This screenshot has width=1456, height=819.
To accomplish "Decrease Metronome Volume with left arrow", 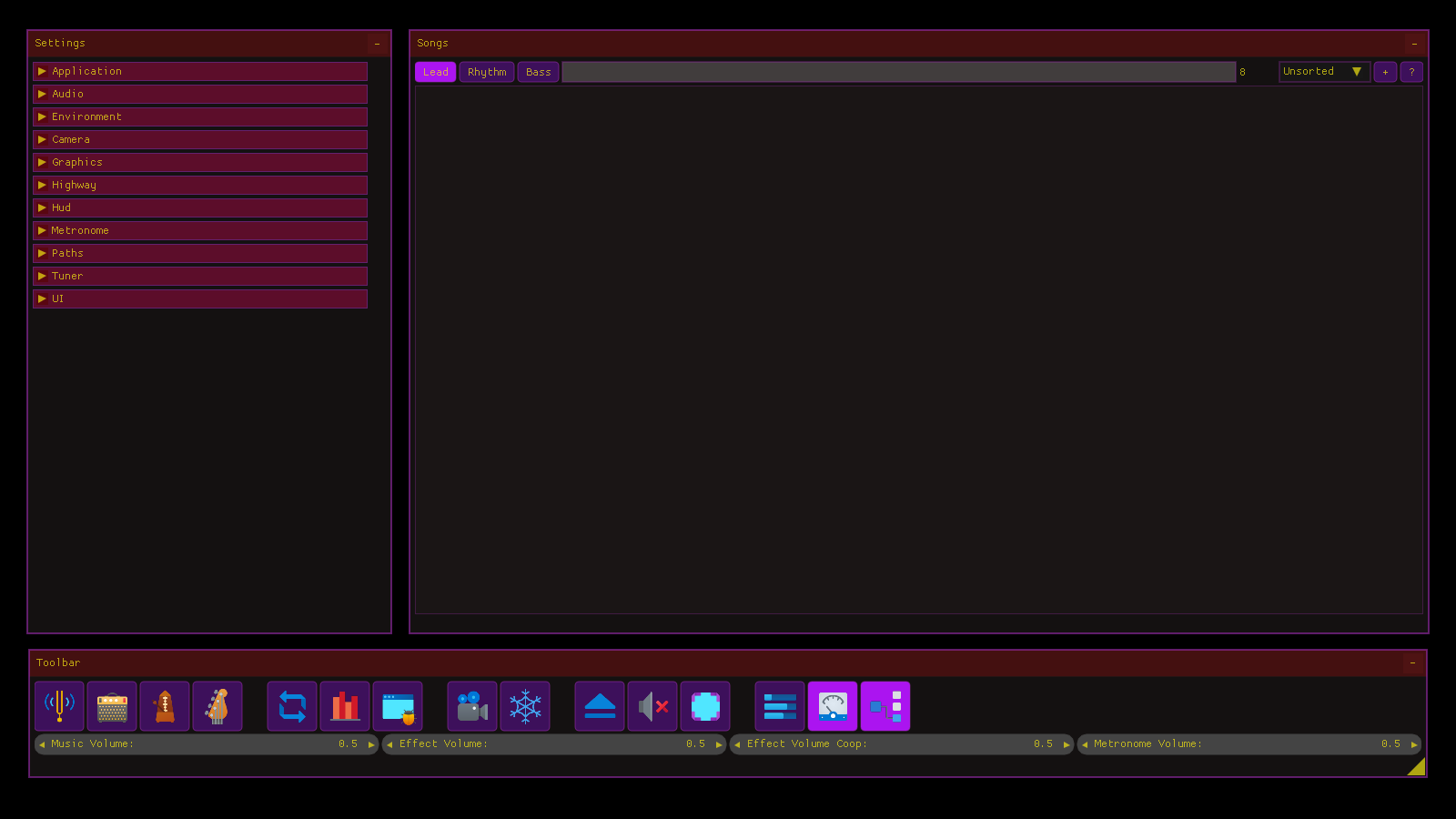I will pos(1085,744).
